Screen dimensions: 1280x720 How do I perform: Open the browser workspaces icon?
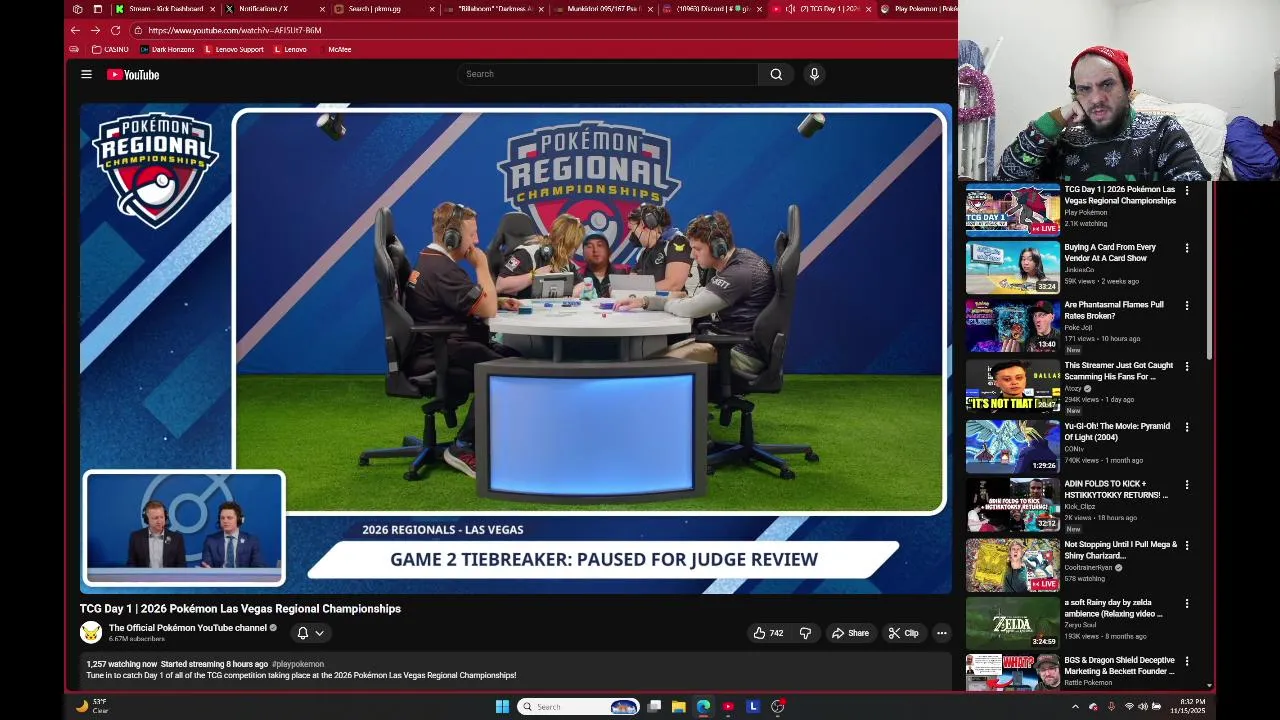pos(77,9)
